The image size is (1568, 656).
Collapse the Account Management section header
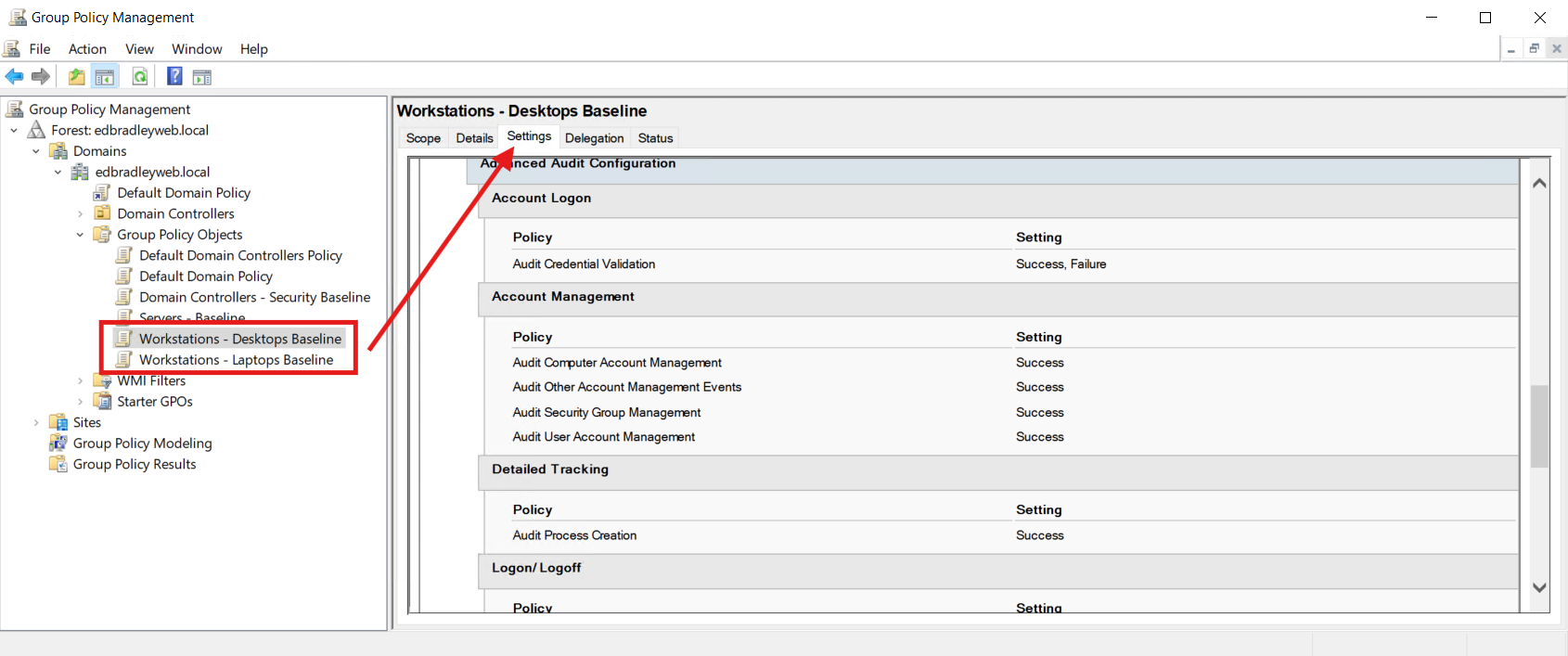coord(998,299)
